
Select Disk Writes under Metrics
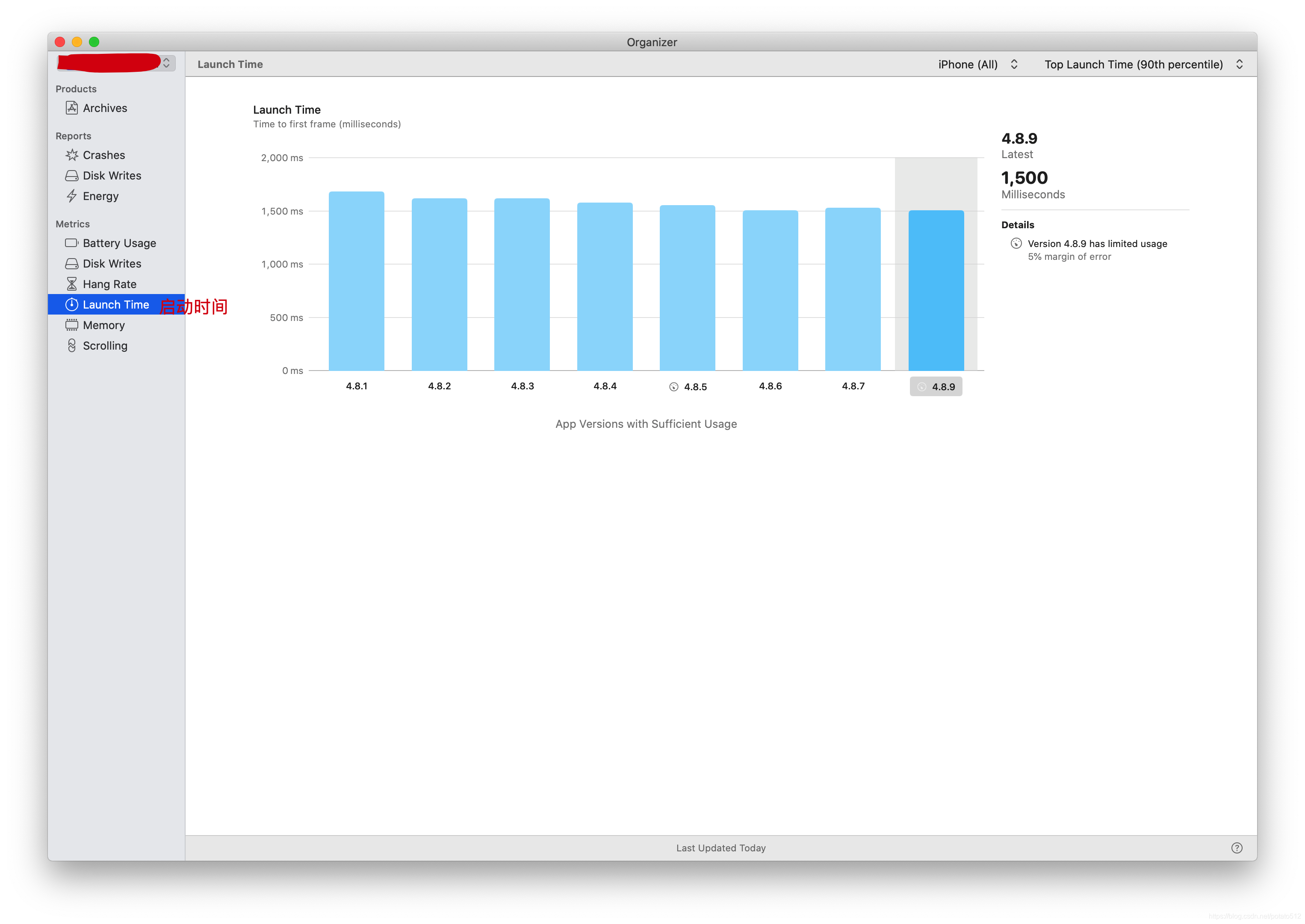pos(112,263)
